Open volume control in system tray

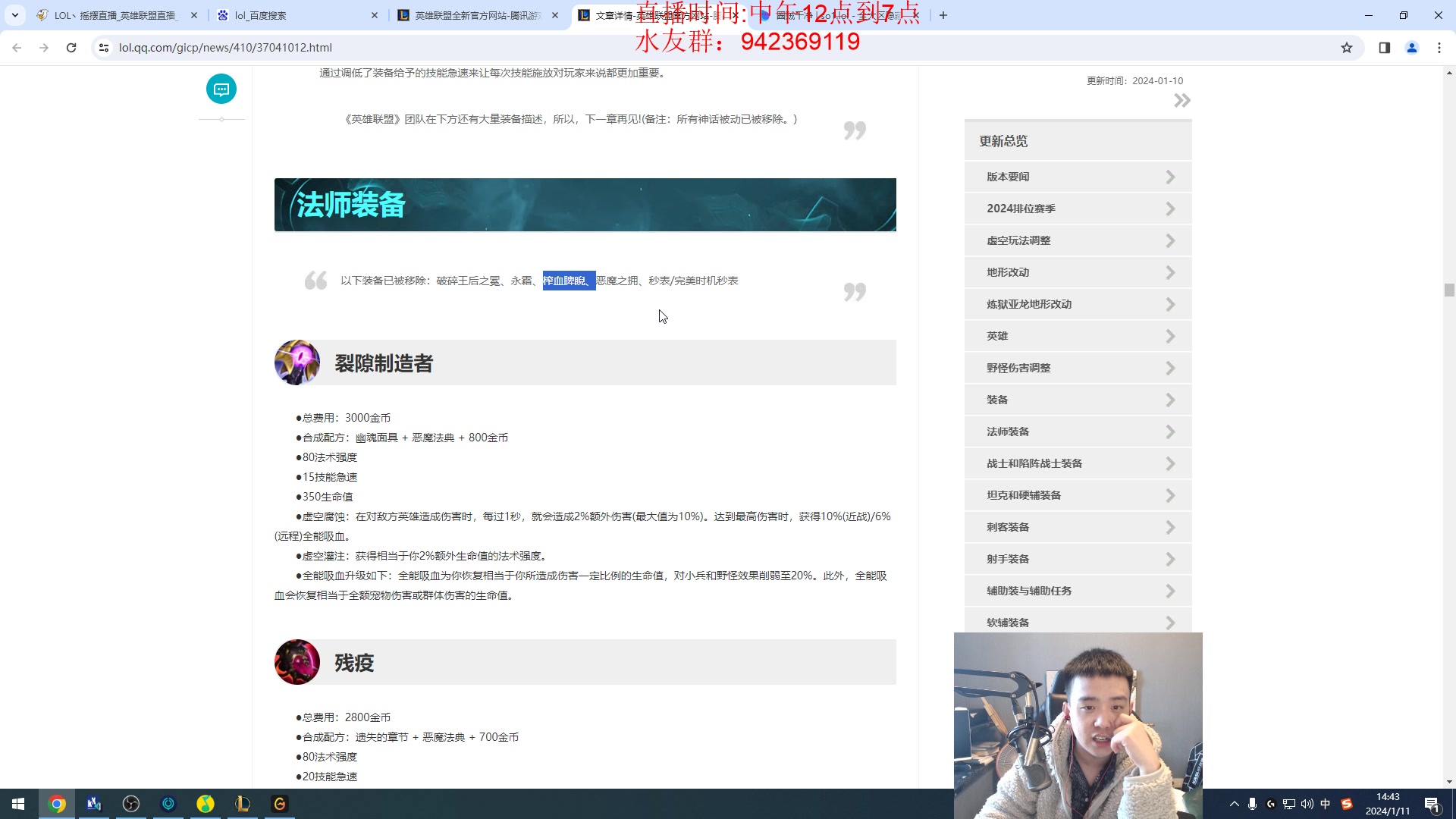click(x=1307, y=804)
